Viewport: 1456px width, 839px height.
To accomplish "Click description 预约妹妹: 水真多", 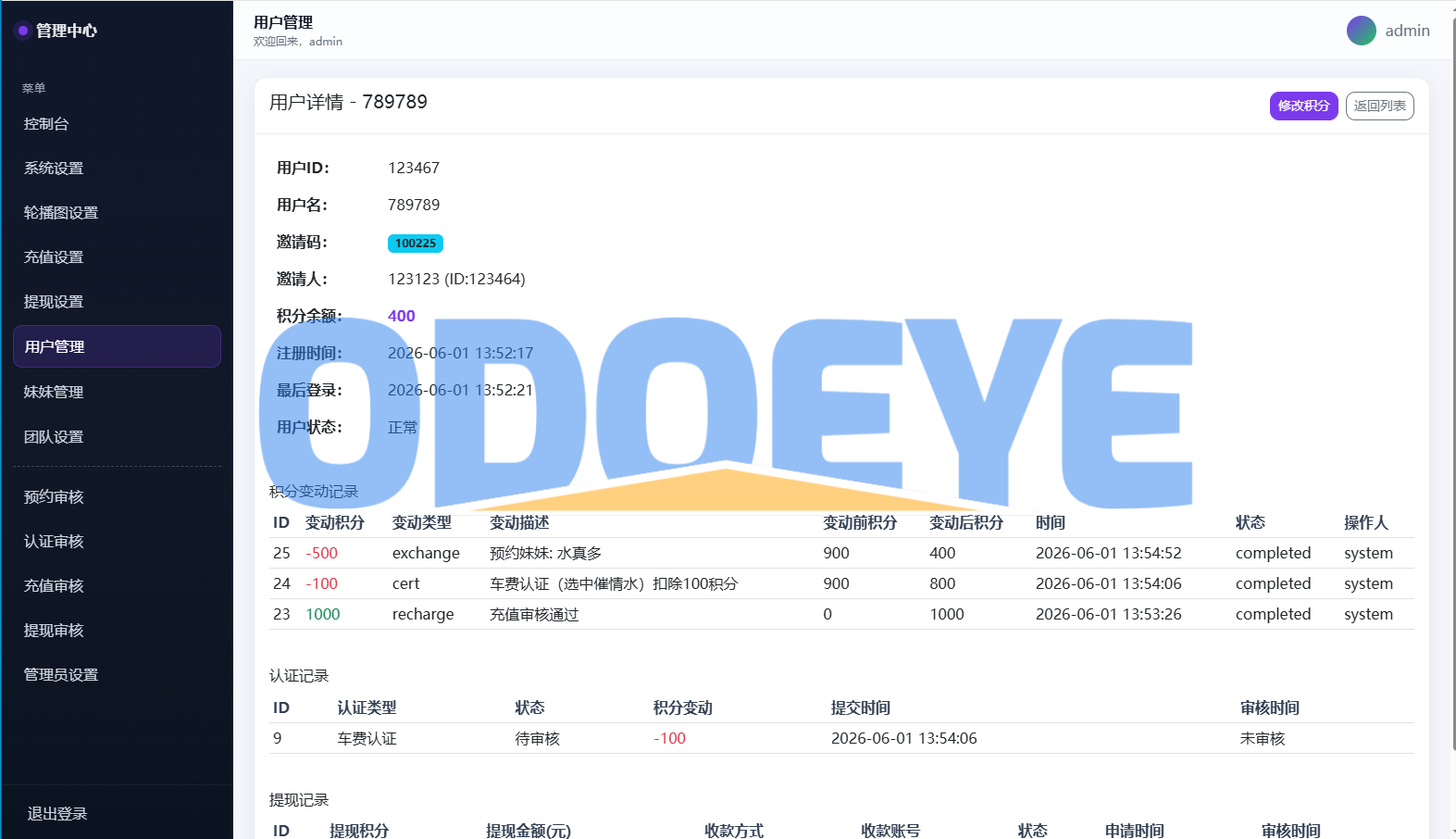I will pos(545,553).
